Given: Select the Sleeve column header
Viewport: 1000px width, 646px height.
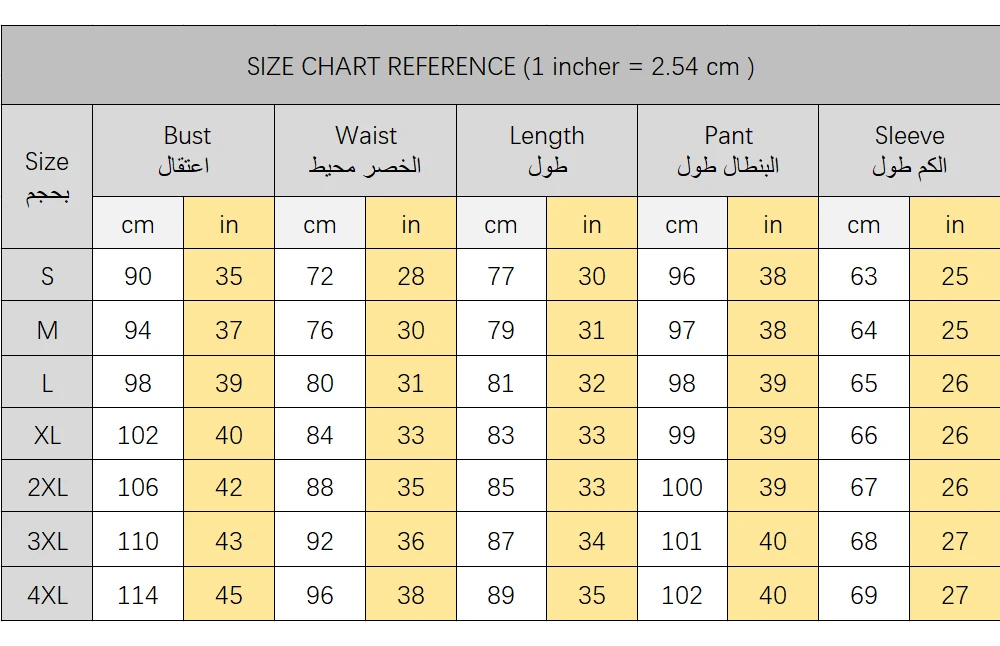Looking at the screenshot, I should point(909,150).
